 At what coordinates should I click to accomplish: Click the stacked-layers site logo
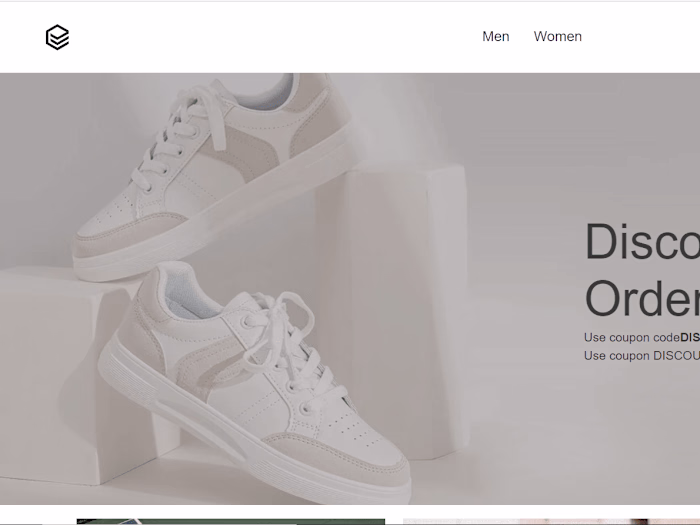(58, 37)
